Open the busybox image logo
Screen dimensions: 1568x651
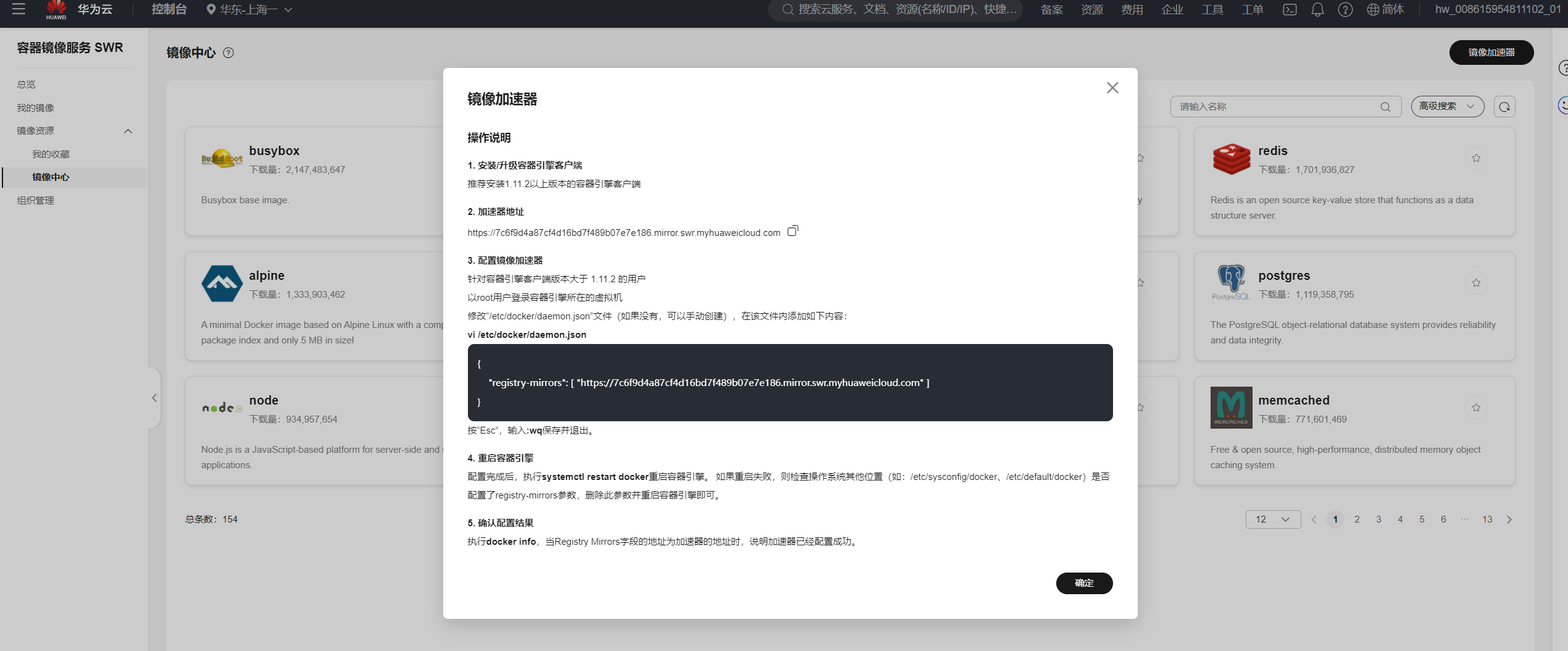click(222, 159)
